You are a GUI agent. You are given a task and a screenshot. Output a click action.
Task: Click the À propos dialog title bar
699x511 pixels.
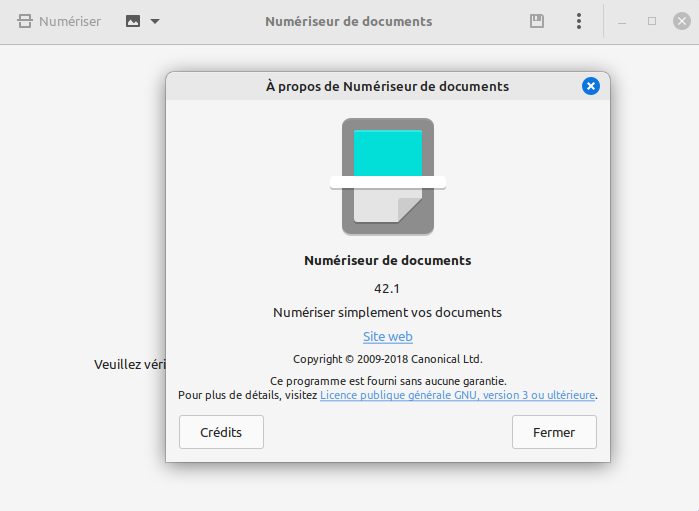pos(387,86)
